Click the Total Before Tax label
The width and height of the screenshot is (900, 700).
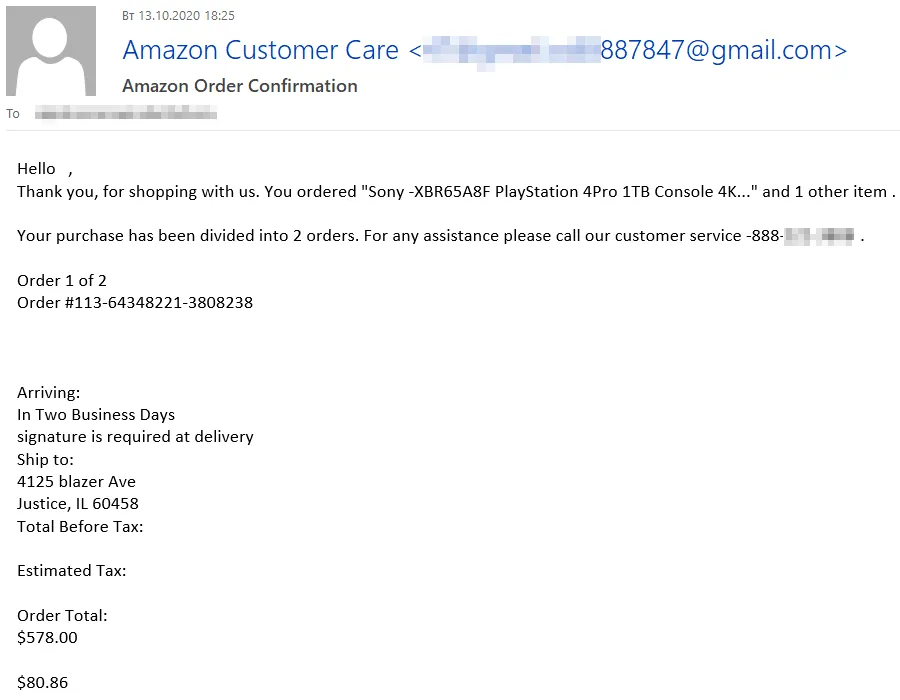click(80, 526)
